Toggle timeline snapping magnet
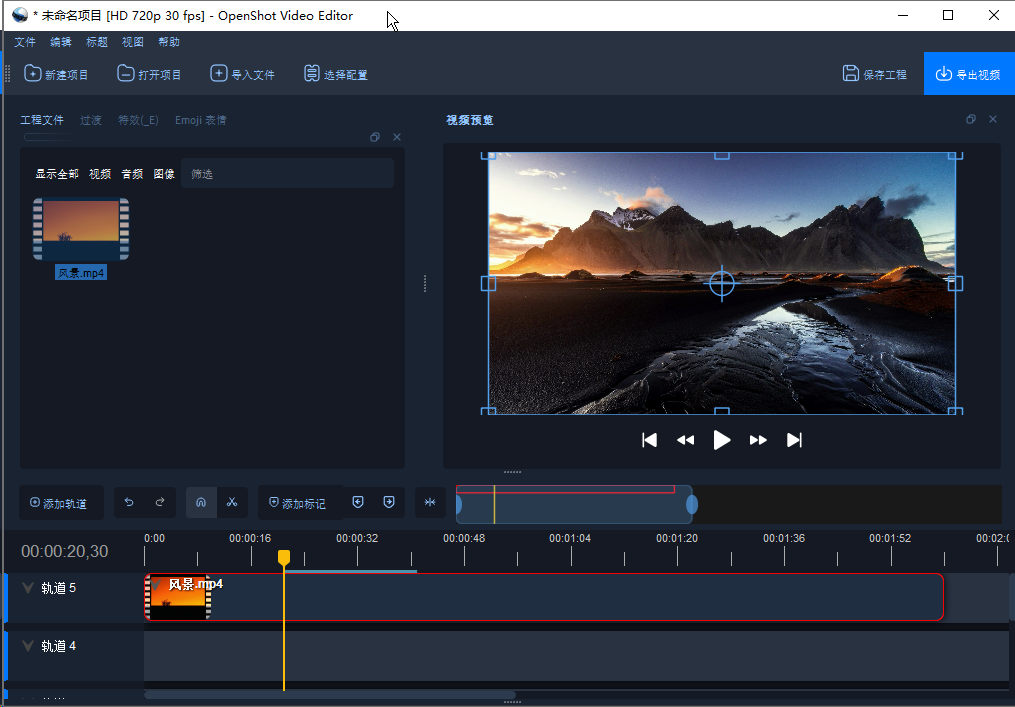 tap(201, 502)
